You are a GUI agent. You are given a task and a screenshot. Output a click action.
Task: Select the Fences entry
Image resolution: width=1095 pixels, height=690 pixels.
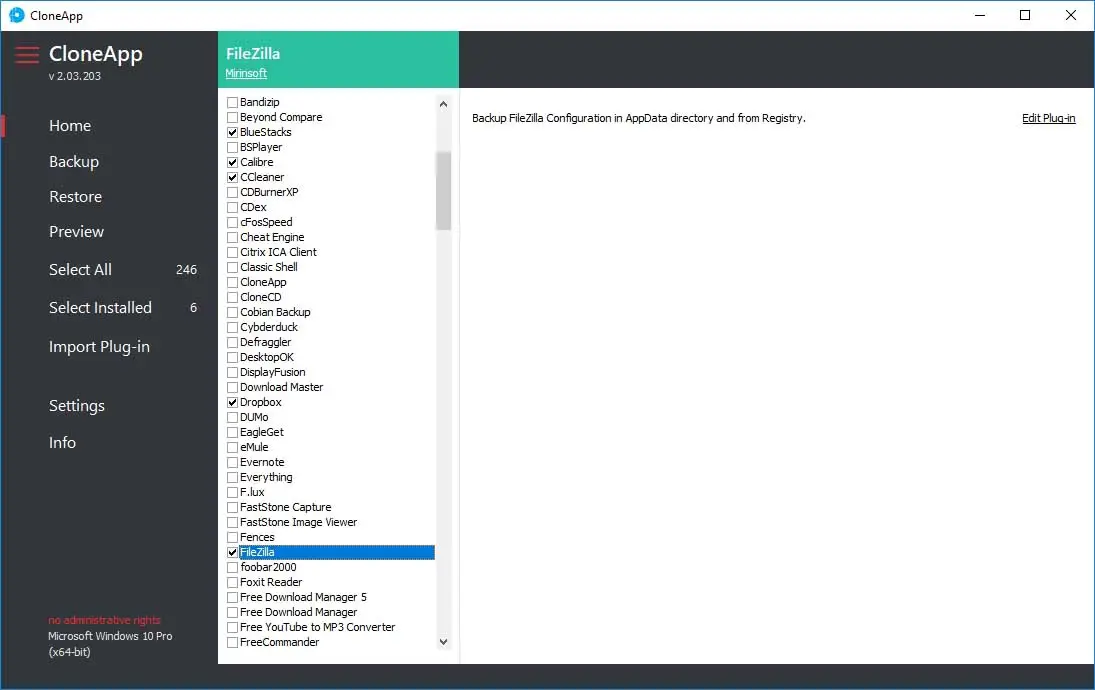coord(257,538)
